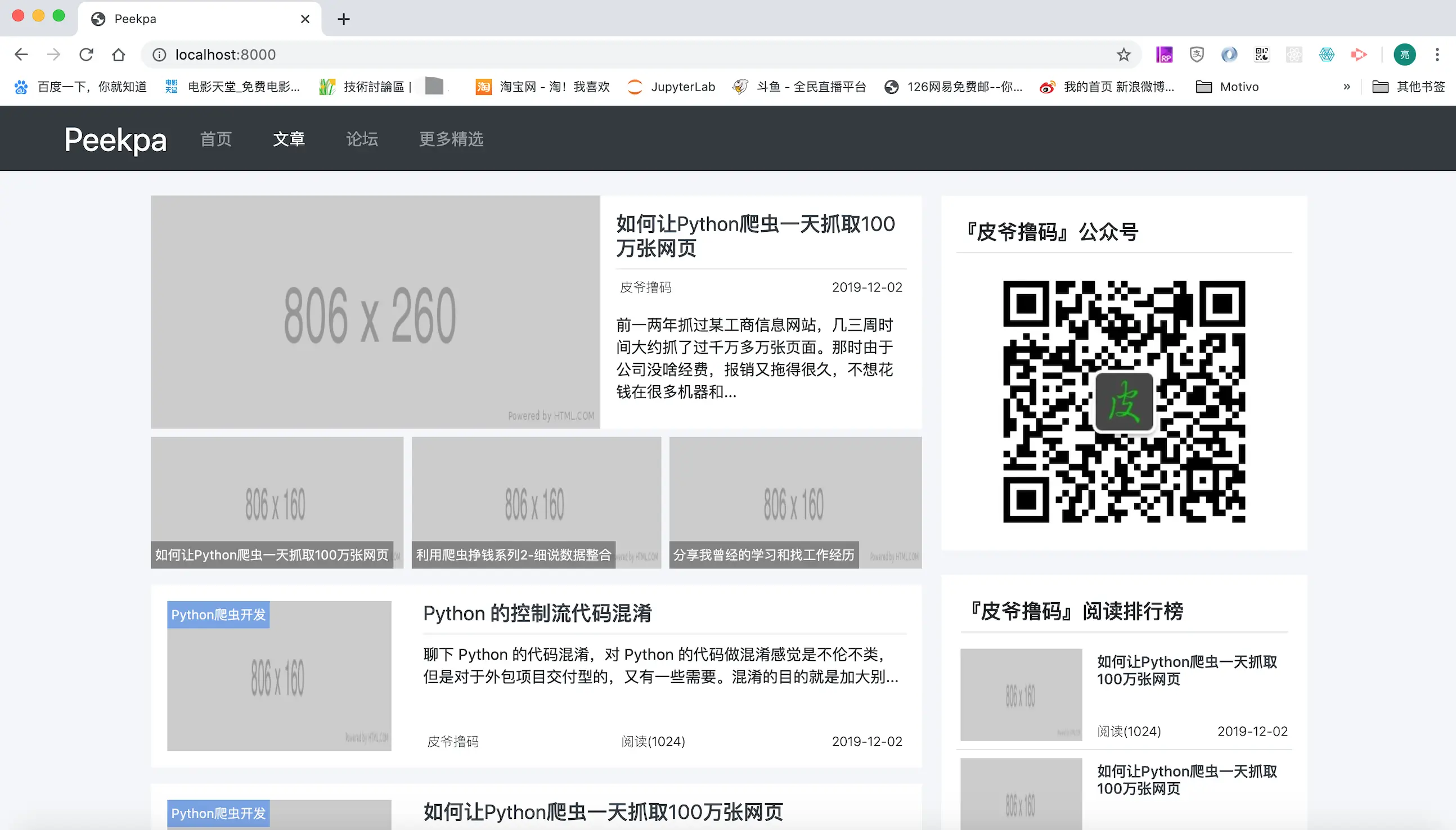The height and width of the screenshot is (830, 1456).
Task: Click 更多精选 in navbar
Action: click(451, 138)
